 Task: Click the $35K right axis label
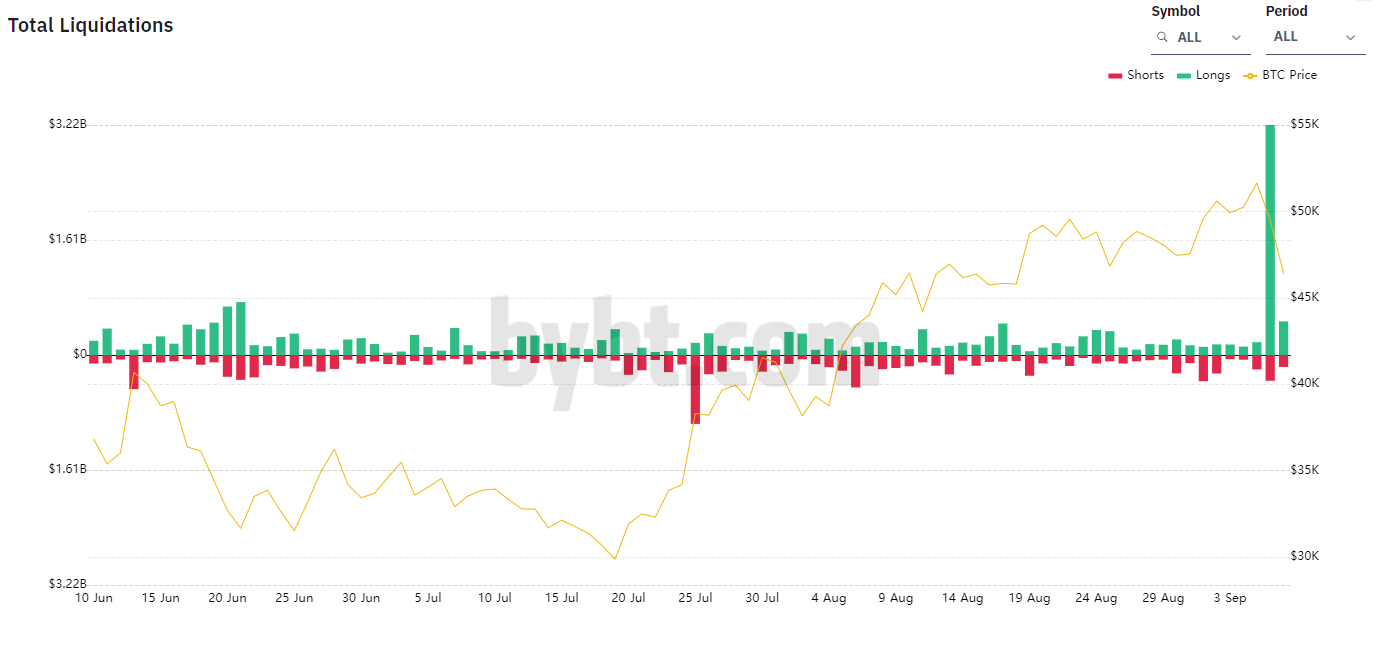[x=1305, y=469]
